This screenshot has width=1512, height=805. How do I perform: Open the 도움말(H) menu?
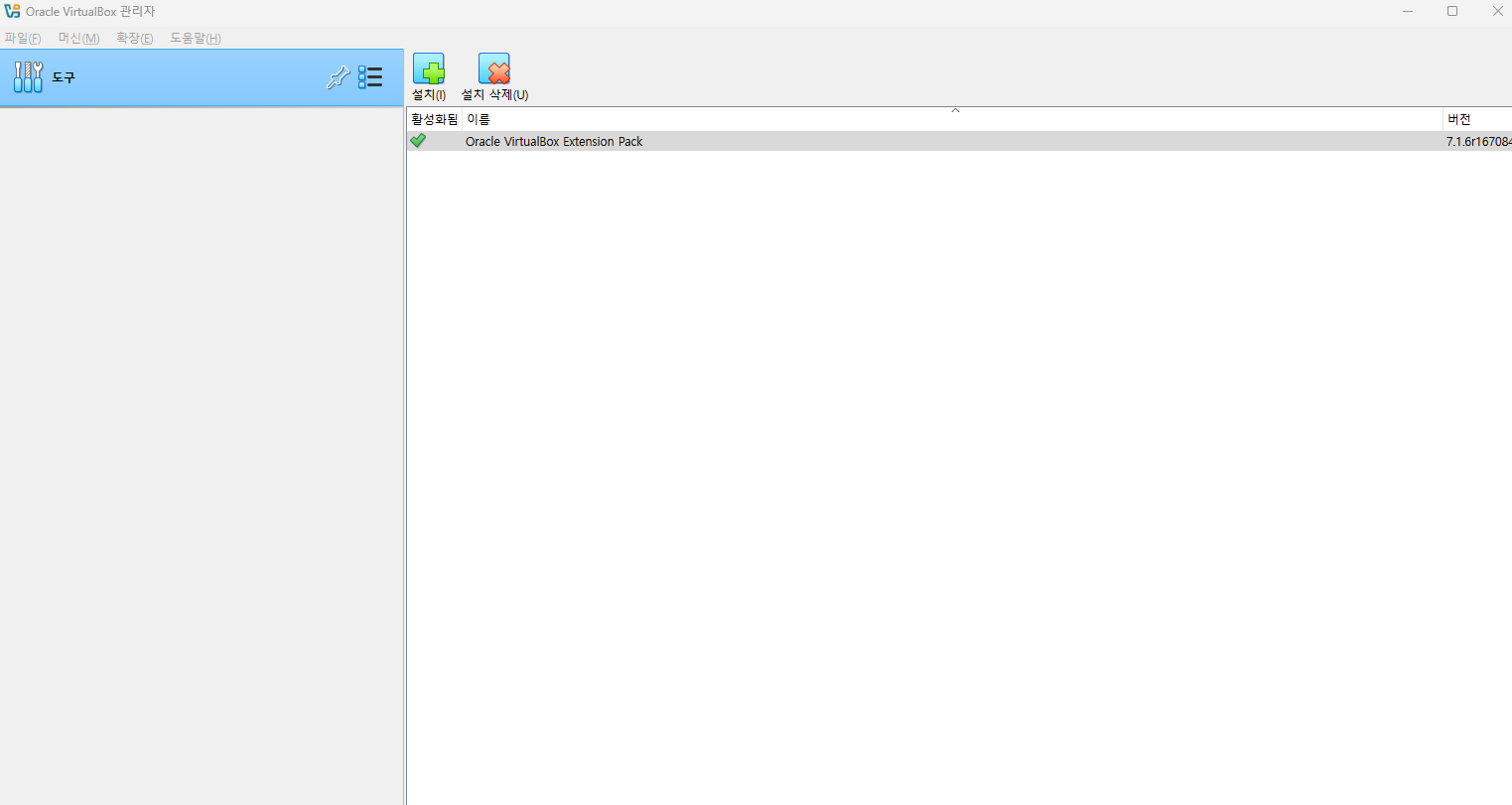(x=196, y=38)
